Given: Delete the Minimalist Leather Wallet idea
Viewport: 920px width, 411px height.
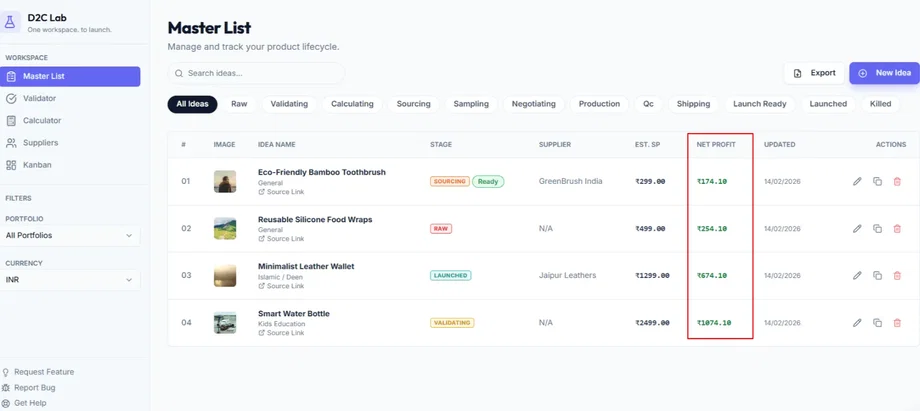Looking at the screenshot, I should [897, 275].
